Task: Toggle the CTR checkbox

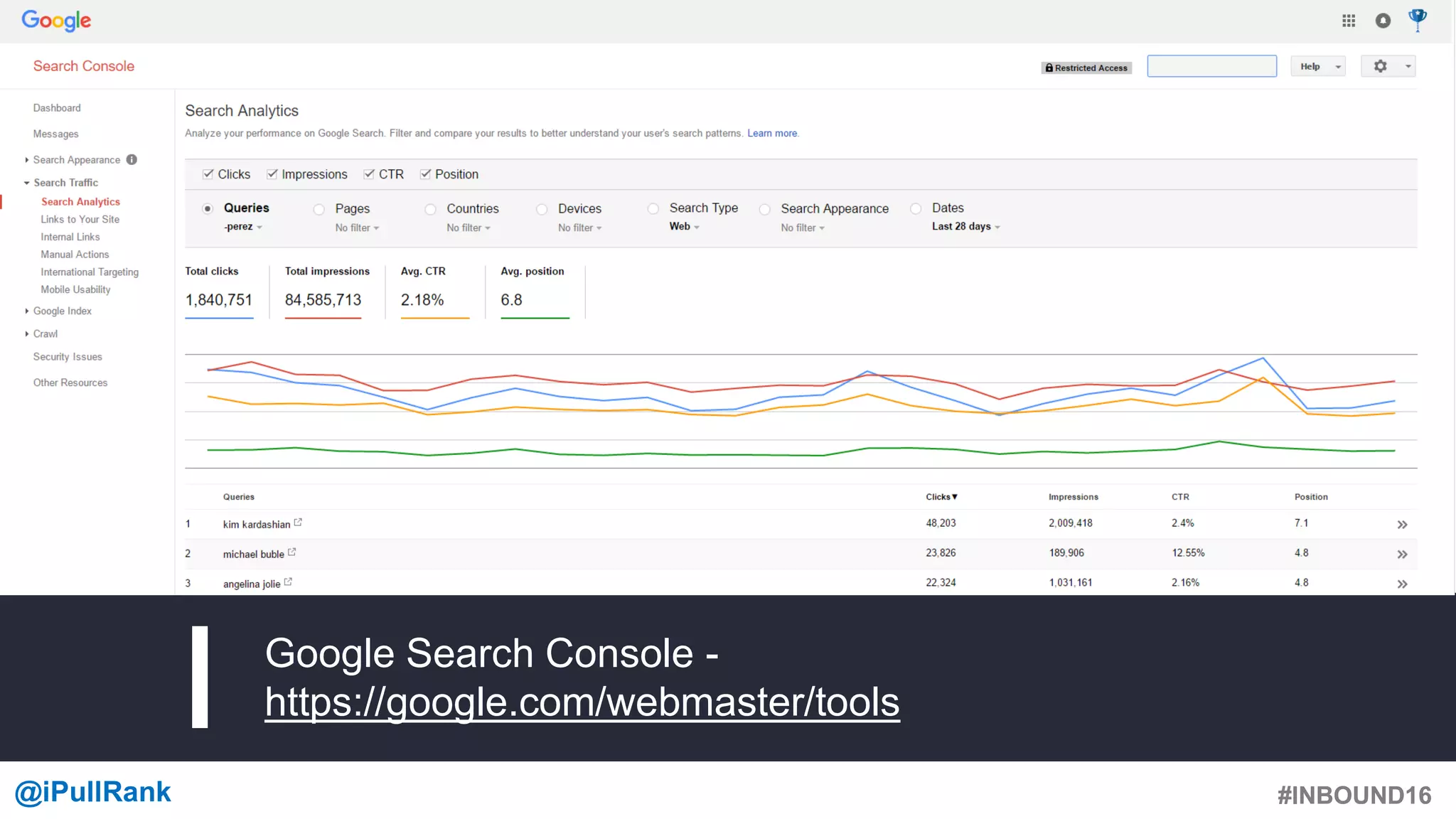Action: 369,174
